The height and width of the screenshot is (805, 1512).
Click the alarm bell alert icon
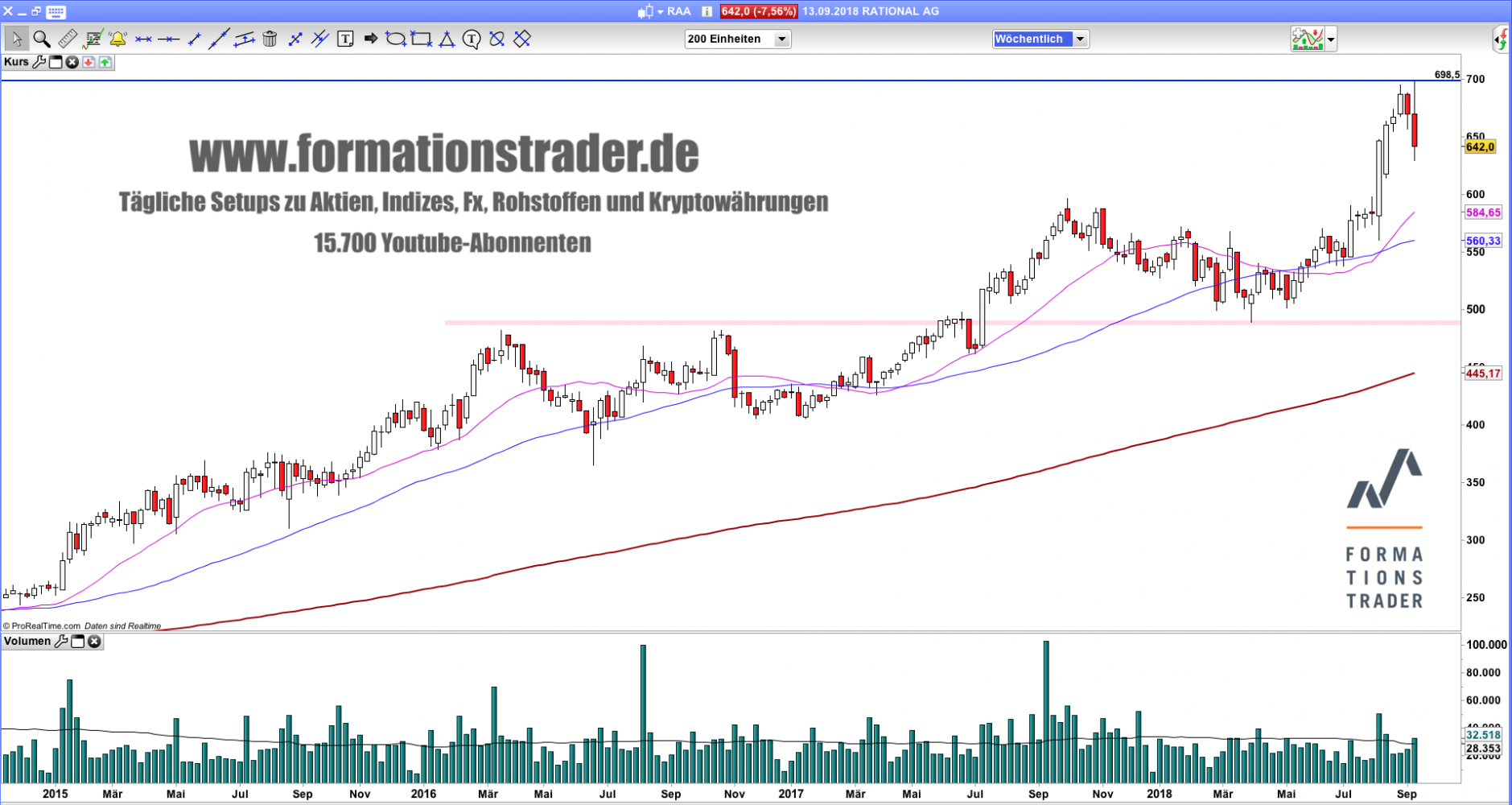(x=118, y=39)
